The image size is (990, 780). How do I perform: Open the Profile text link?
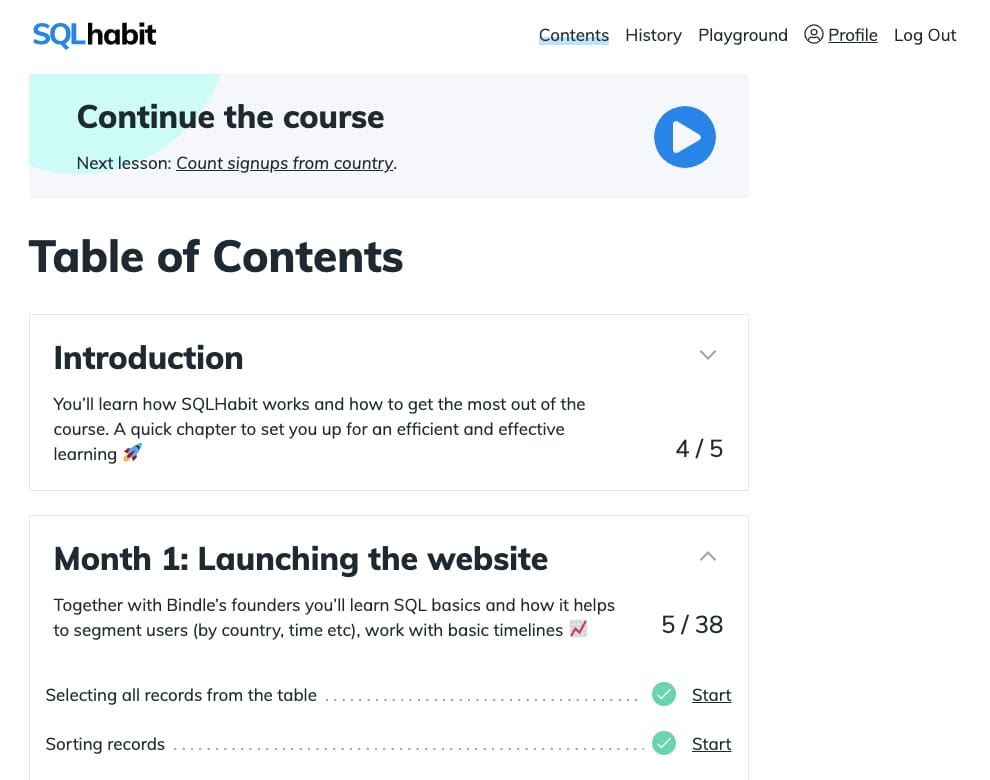coord(853,35)
